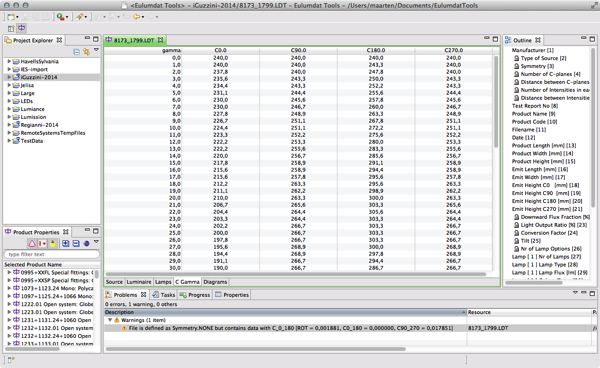
Task: Open the Progress view tab
Action: click(x=195, y=295)
